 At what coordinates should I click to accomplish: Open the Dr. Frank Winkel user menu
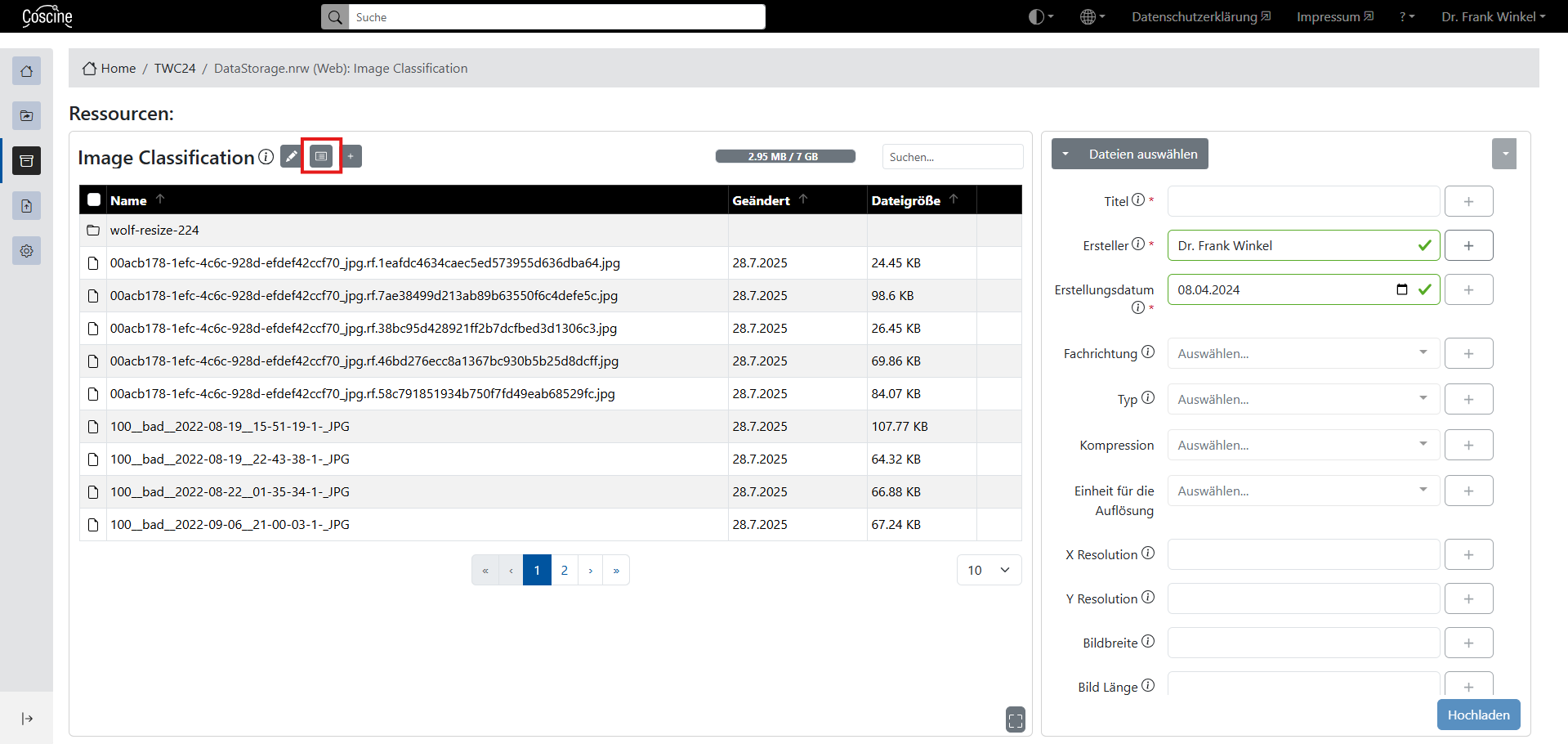tap(1493, 17)
